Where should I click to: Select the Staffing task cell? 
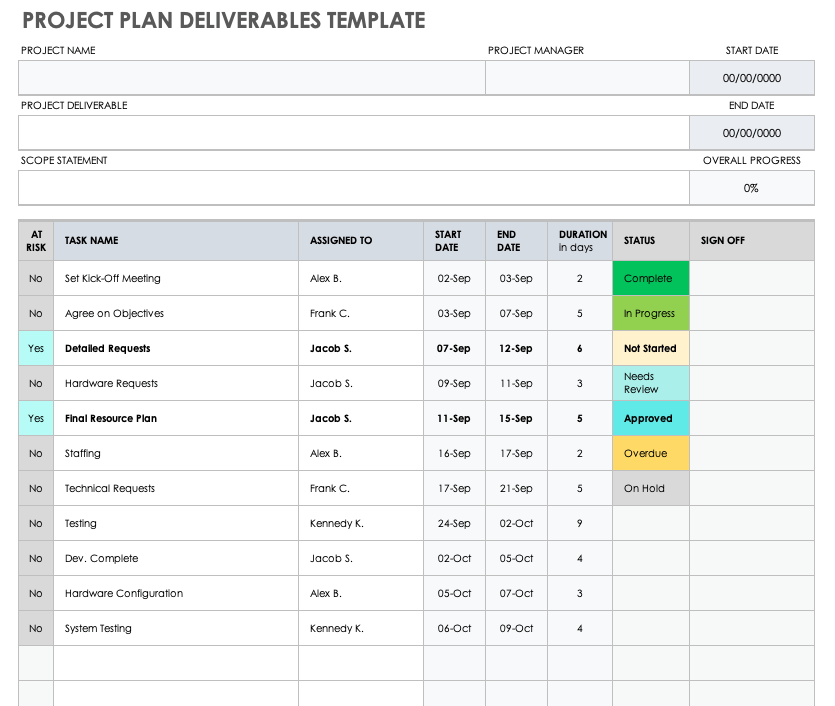[x=176, y=453]
